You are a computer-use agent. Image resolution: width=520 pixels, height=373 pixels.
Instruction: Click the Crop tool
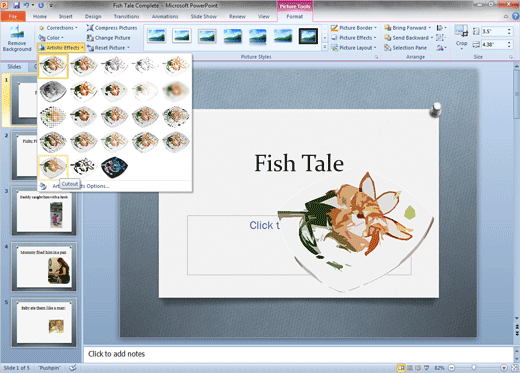pyautogui.click(x=461, y=38)
